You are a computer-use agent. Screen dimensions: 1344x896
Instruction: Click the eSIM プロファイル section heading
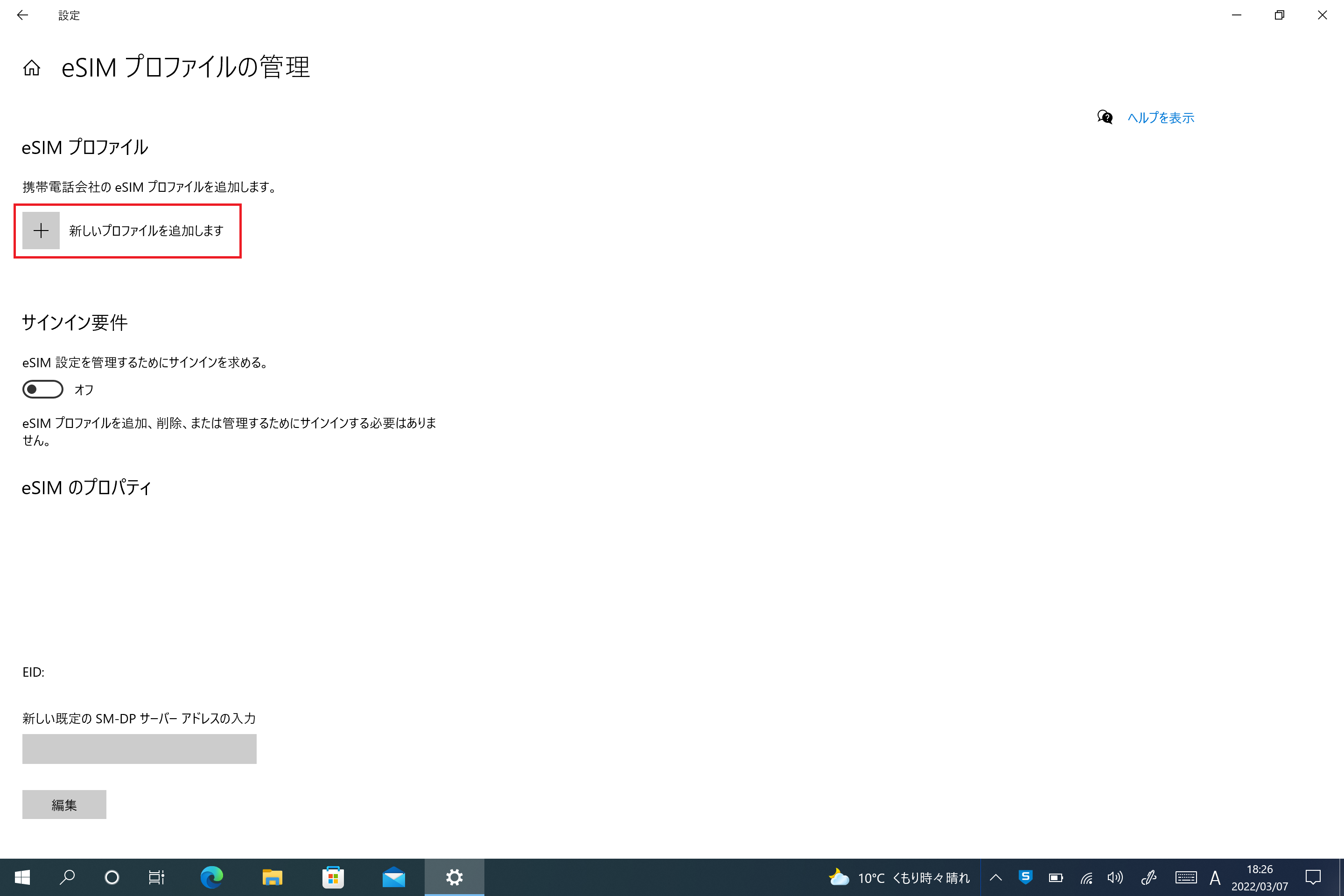(85, 147)
